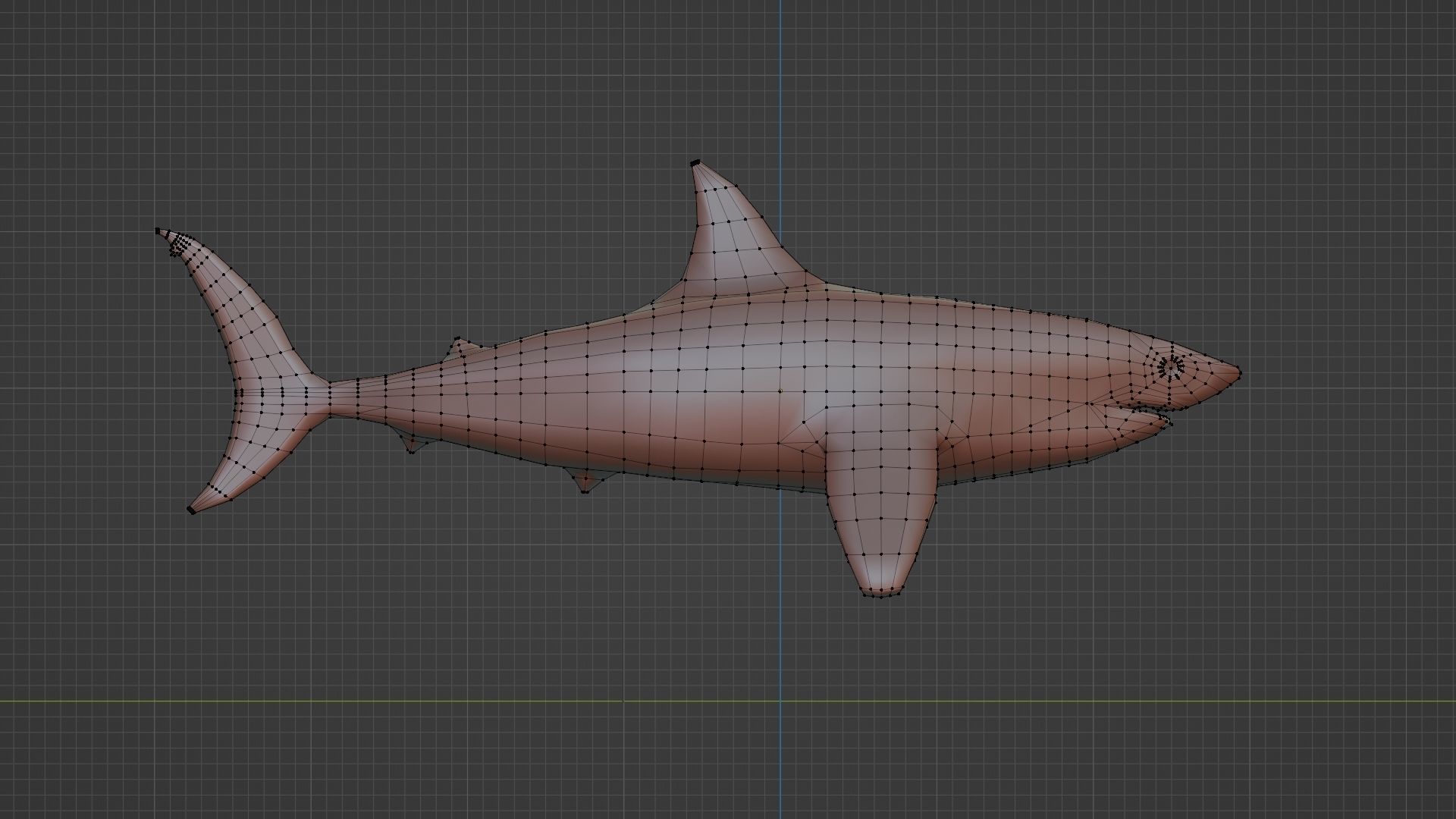Select the vertex at the dorsal fin tip
The image size is (1456, 819).
695,163
